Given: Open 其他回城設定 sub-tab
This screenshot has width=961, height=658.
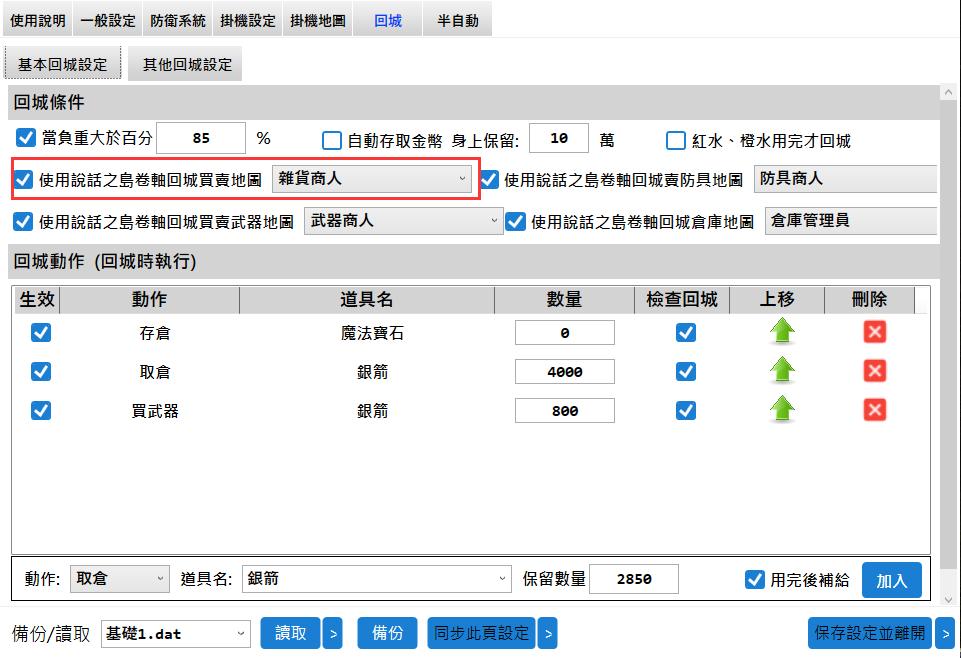Looking at the screenshot, I should pos(187,64).
